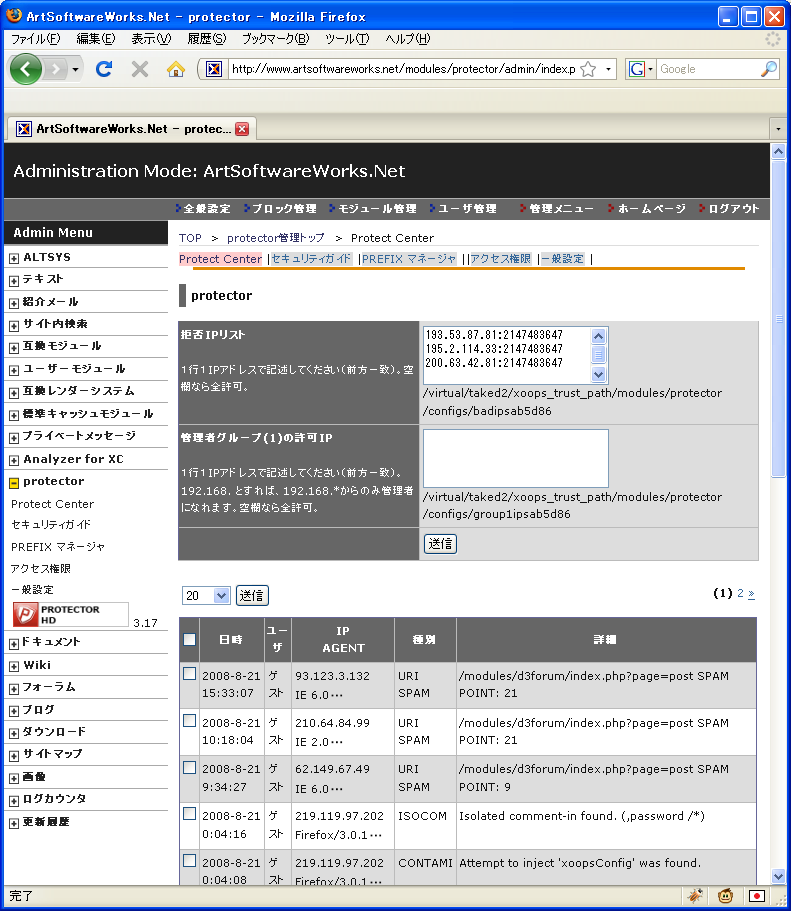Reload the page with the refresh icon
The image size is (791, 911).
(103, 69)
